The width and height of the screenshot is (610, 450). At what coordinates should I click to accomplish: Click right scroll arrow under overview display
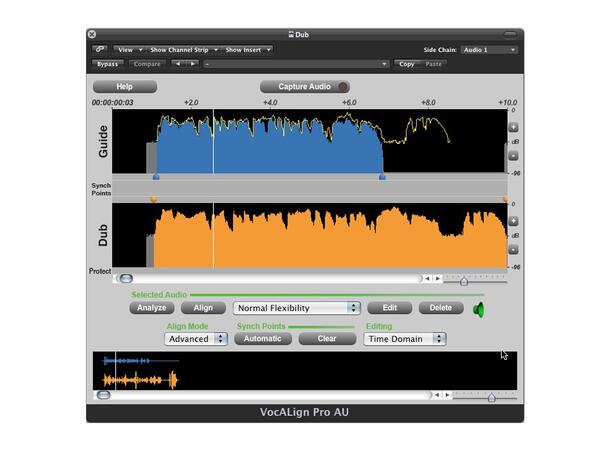[x=447, y=395]
